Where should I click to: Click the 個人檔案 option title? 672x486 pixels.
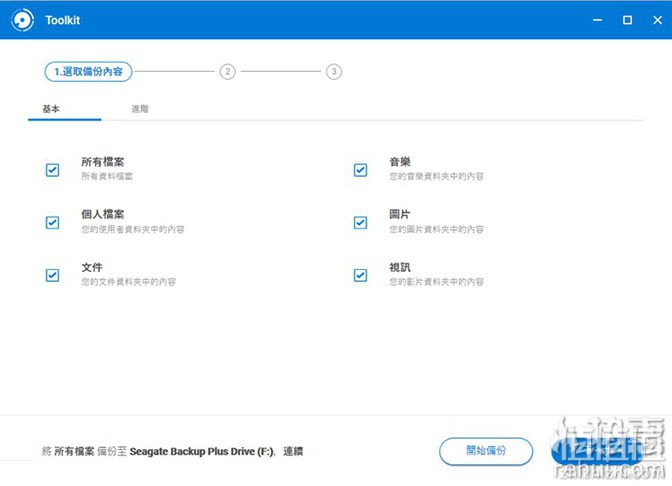pos(103,214)
